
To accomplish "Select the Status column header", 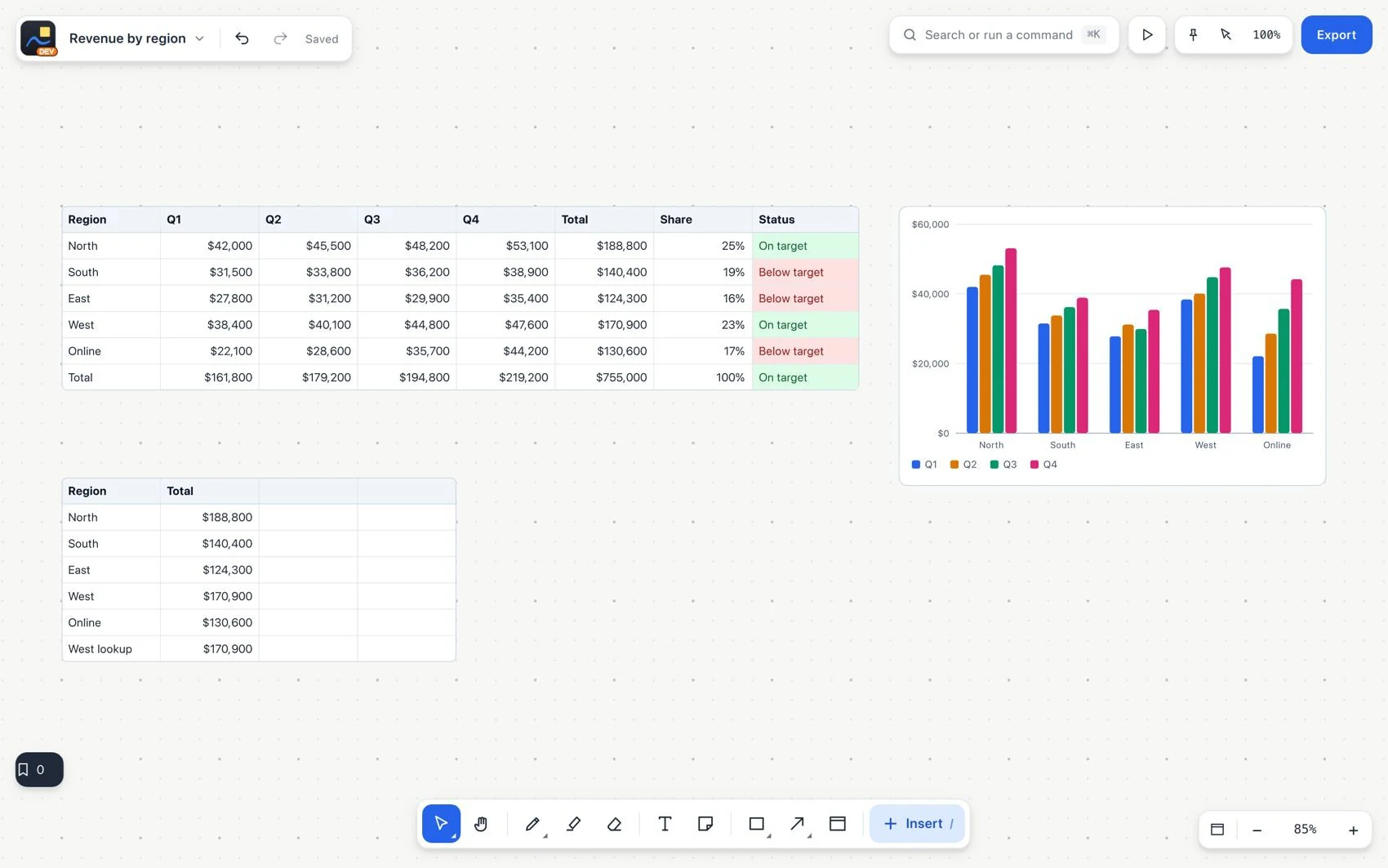I will click(x=805, y=219).
